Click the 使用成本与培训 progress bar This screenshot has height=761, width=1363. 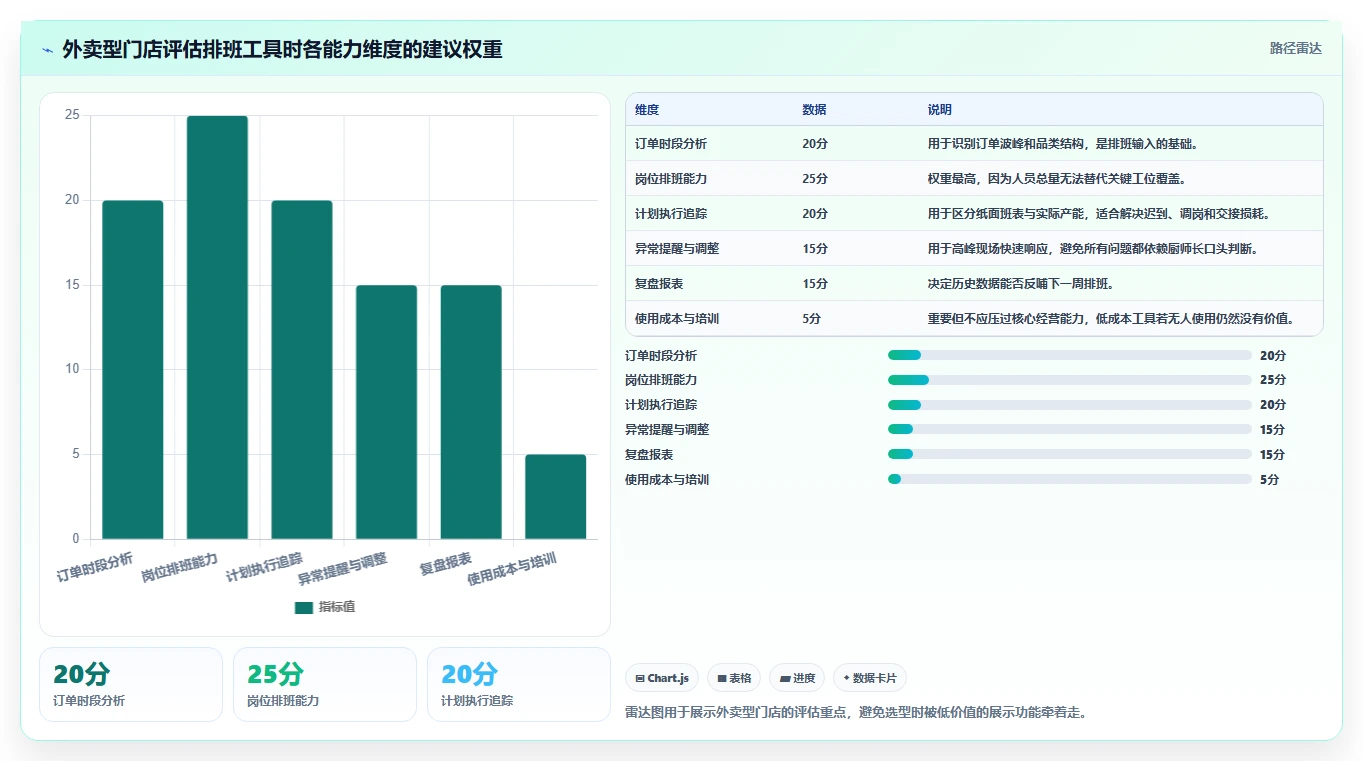(1070, 479)
